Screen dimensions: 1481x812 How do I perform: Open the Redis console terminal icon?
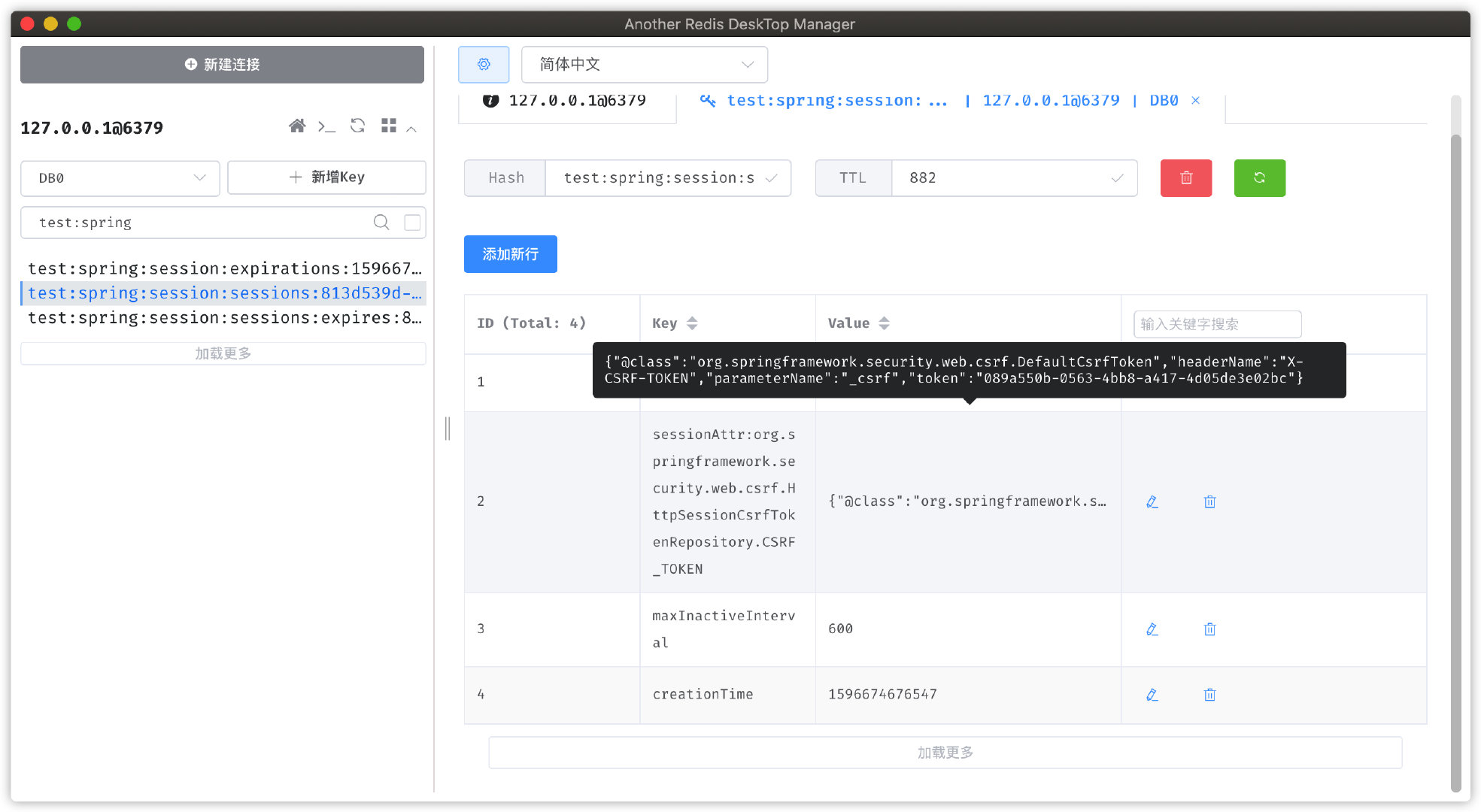pyautogui.click(x=326, y=126)
